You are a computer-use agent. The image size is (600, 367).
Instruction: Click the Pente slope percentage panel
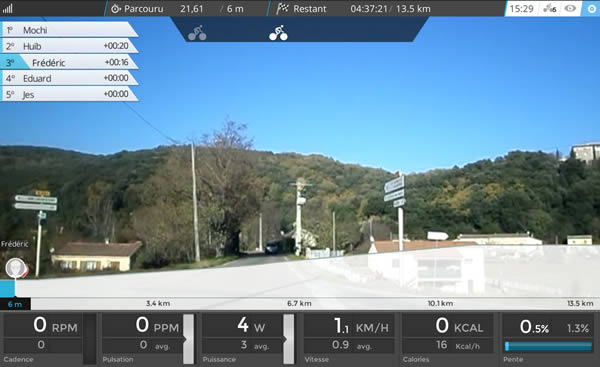coord(548,338)
